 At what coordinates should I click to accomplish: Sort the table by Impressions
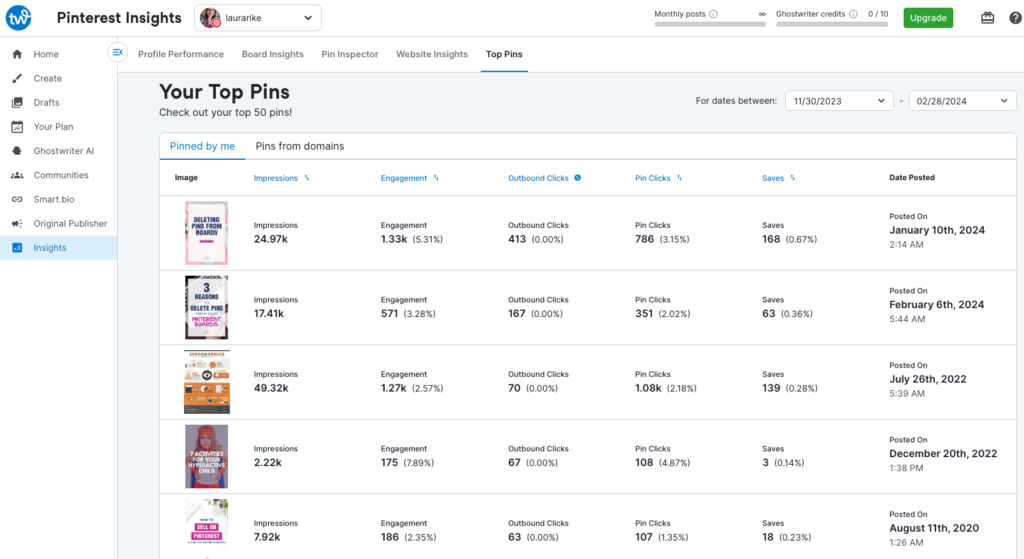click(x=281, y=178)
